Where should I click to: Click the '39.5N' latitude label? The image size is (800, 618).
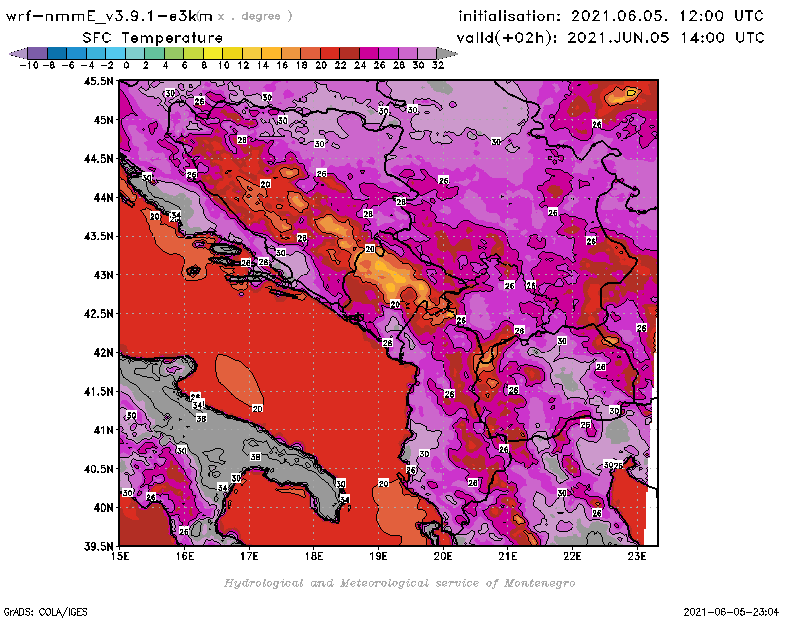pos(98,546)
